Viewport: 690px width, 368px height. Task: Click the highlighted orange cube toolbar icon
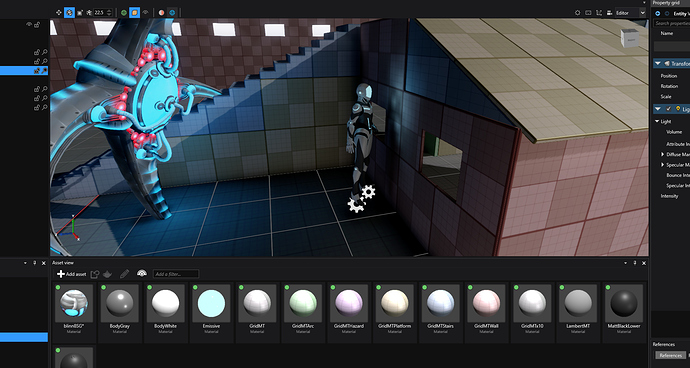pyautogui.click(x=135, y=13)
